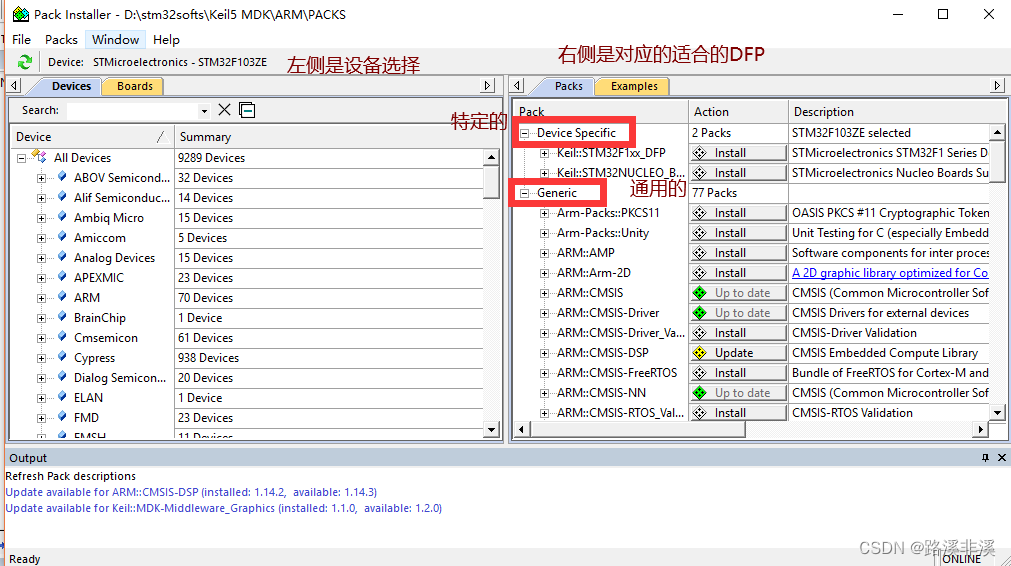Click the Pack Installer app icon in title bar
The image size is (1011, 566).
tap(21, 14)
